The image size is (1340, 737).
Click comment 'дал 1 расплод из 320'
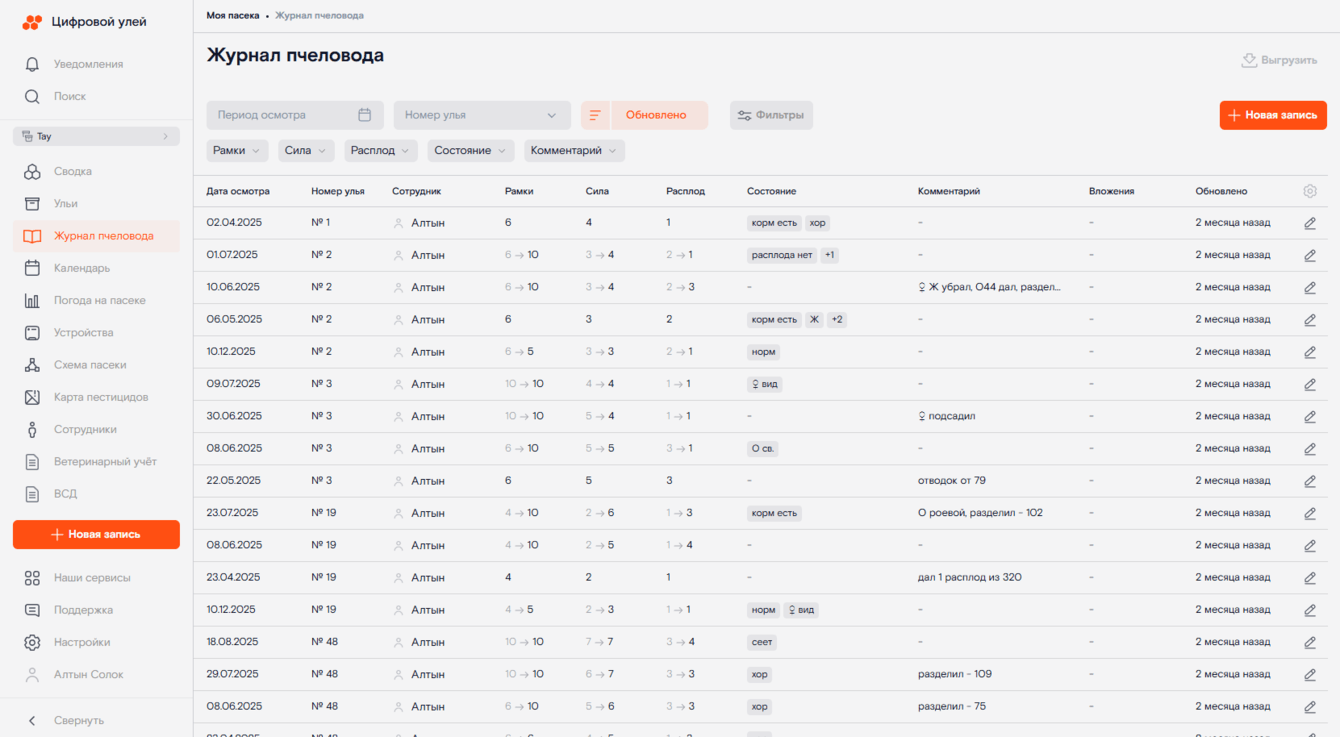[970, 578]
